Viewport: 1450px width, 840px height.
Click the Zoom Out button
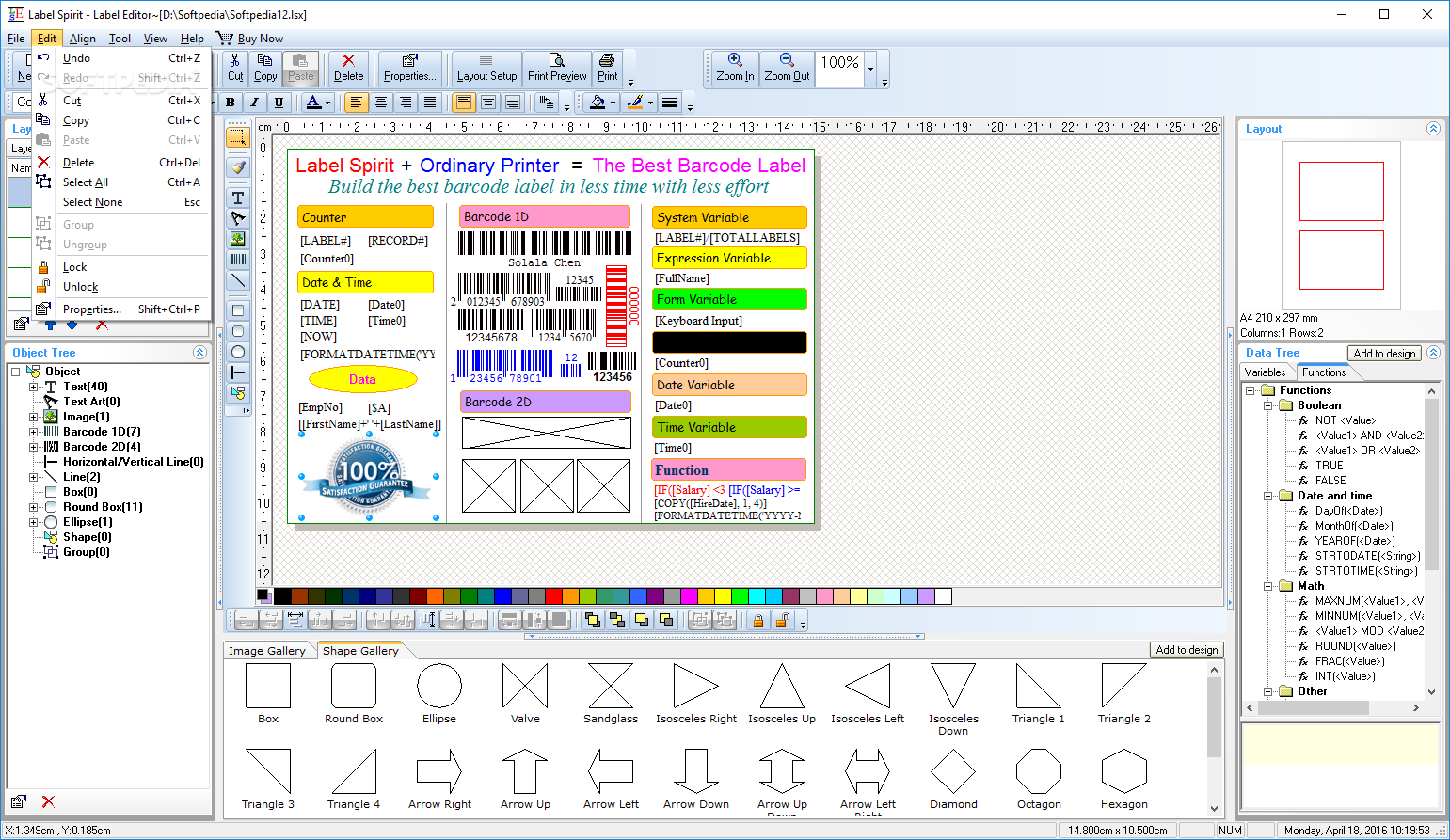click(787, 68)
